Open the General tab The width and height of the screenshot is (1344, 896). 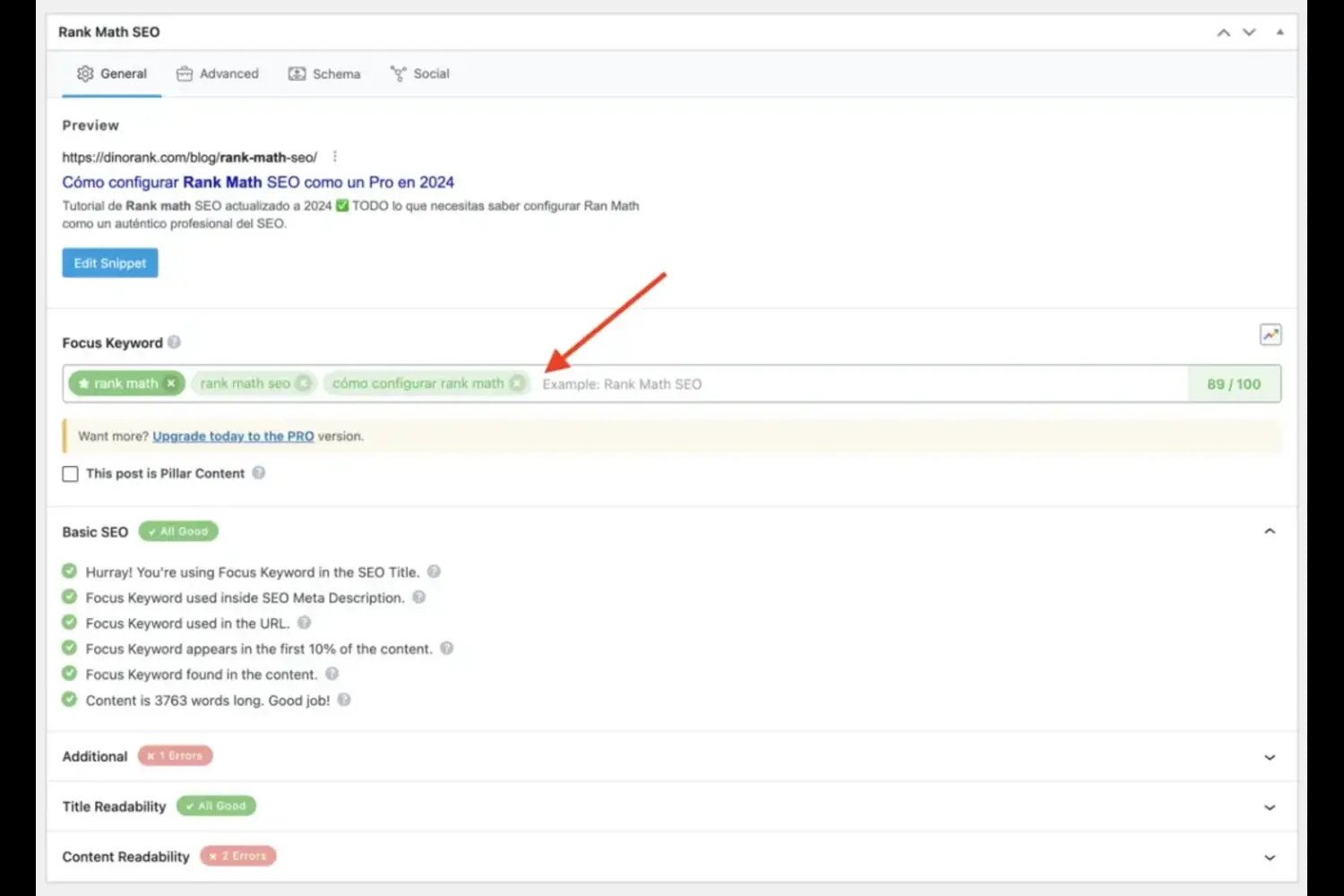coord(112,73)
